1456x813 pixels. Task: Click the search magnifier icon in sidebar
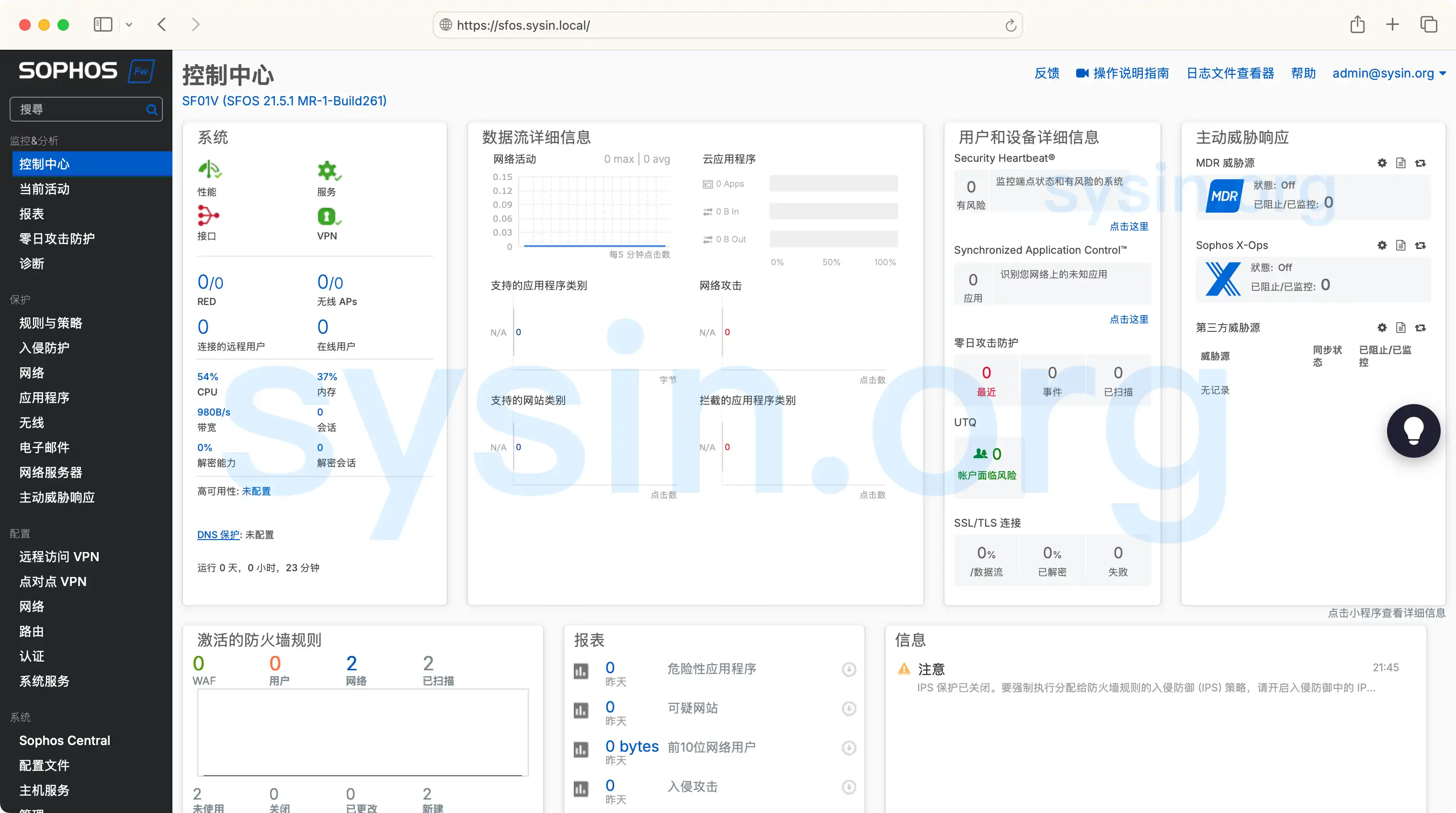coord(151,110)
